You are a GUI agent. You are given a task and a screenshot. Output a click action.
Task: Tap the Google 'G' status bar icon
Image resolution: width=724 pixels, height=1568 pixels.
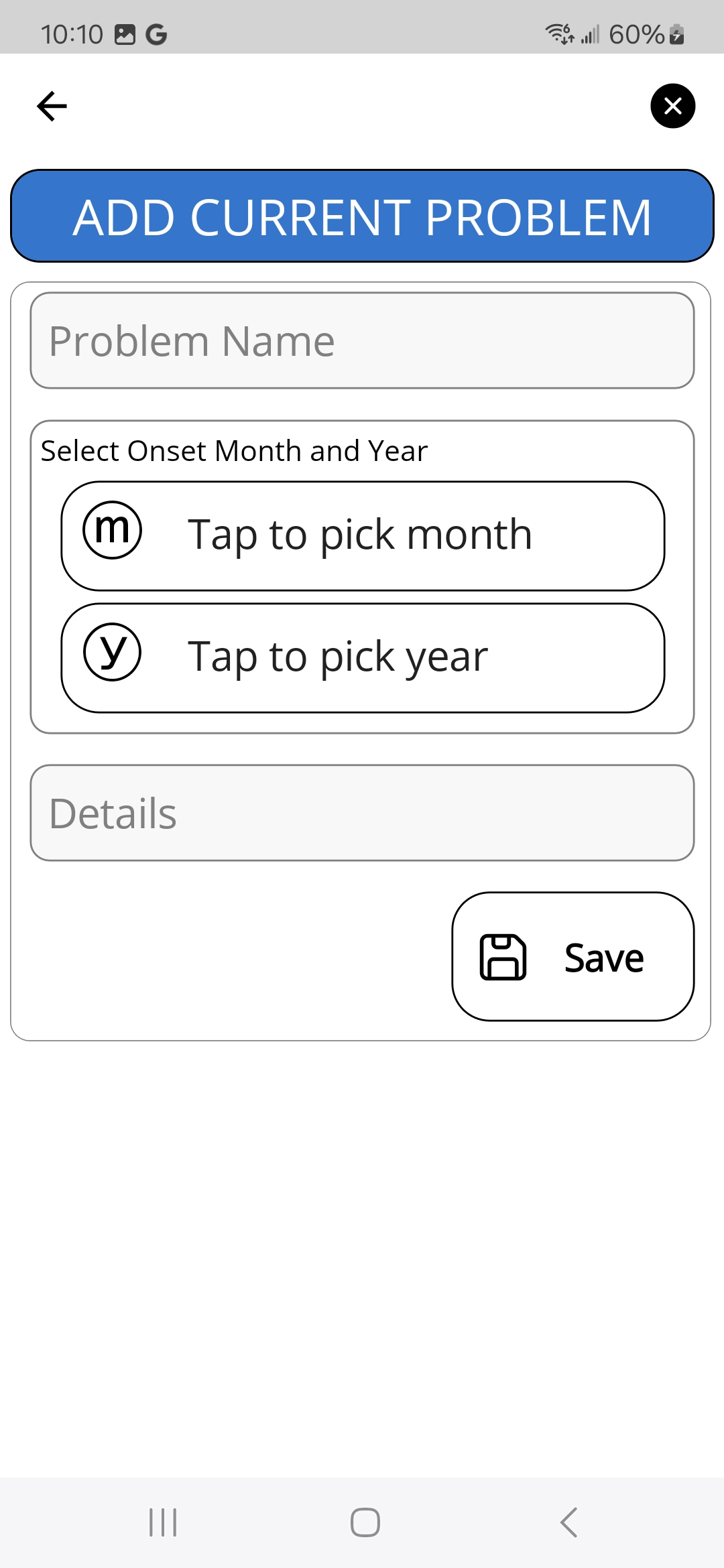156,34
